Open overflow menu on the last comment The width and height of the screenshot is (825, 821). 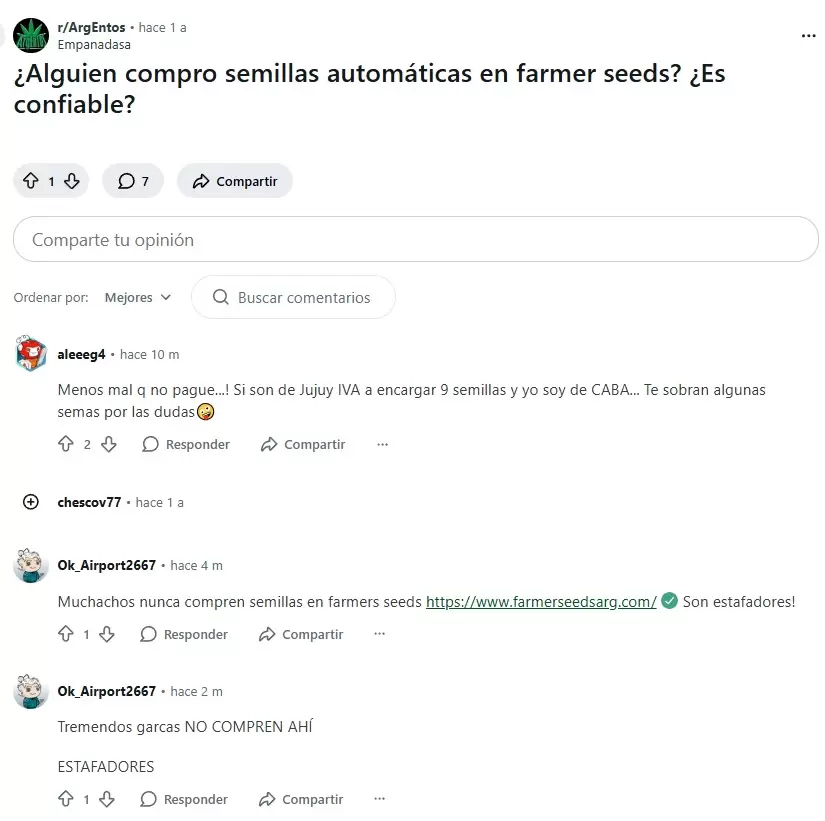point(379,799)
